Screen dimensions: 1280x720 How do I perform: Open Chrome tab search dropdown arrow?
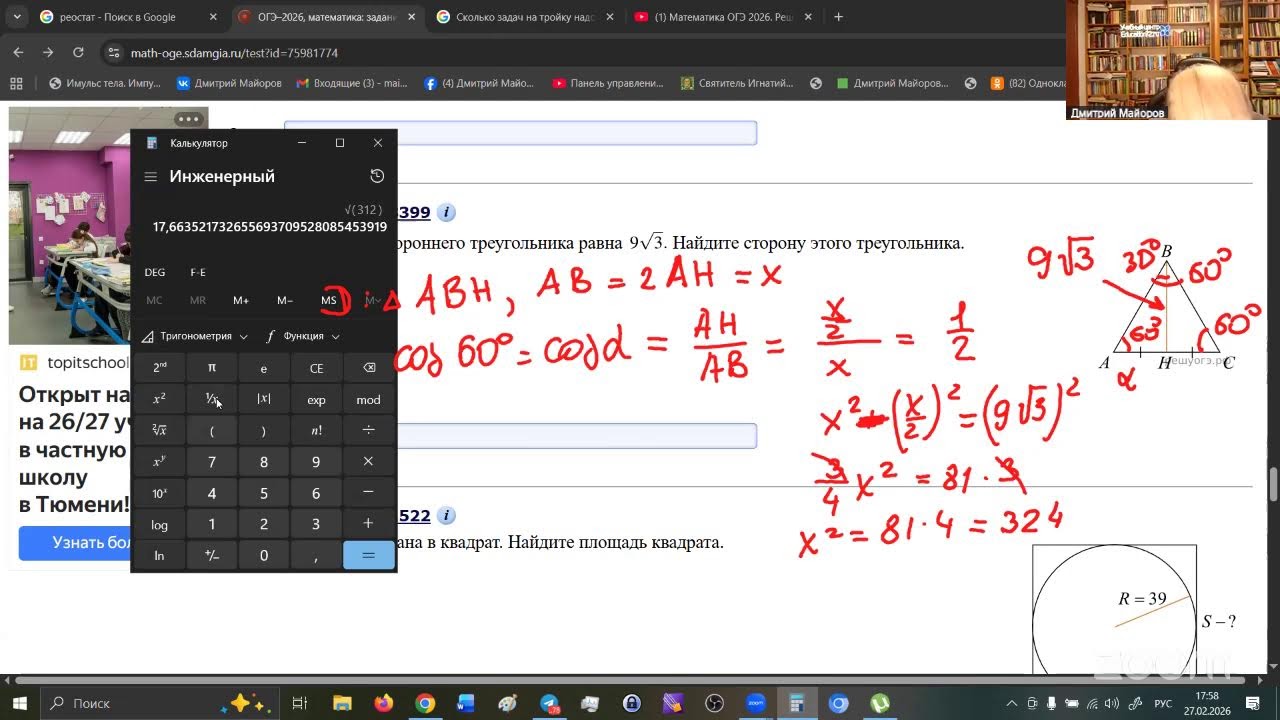16,17
